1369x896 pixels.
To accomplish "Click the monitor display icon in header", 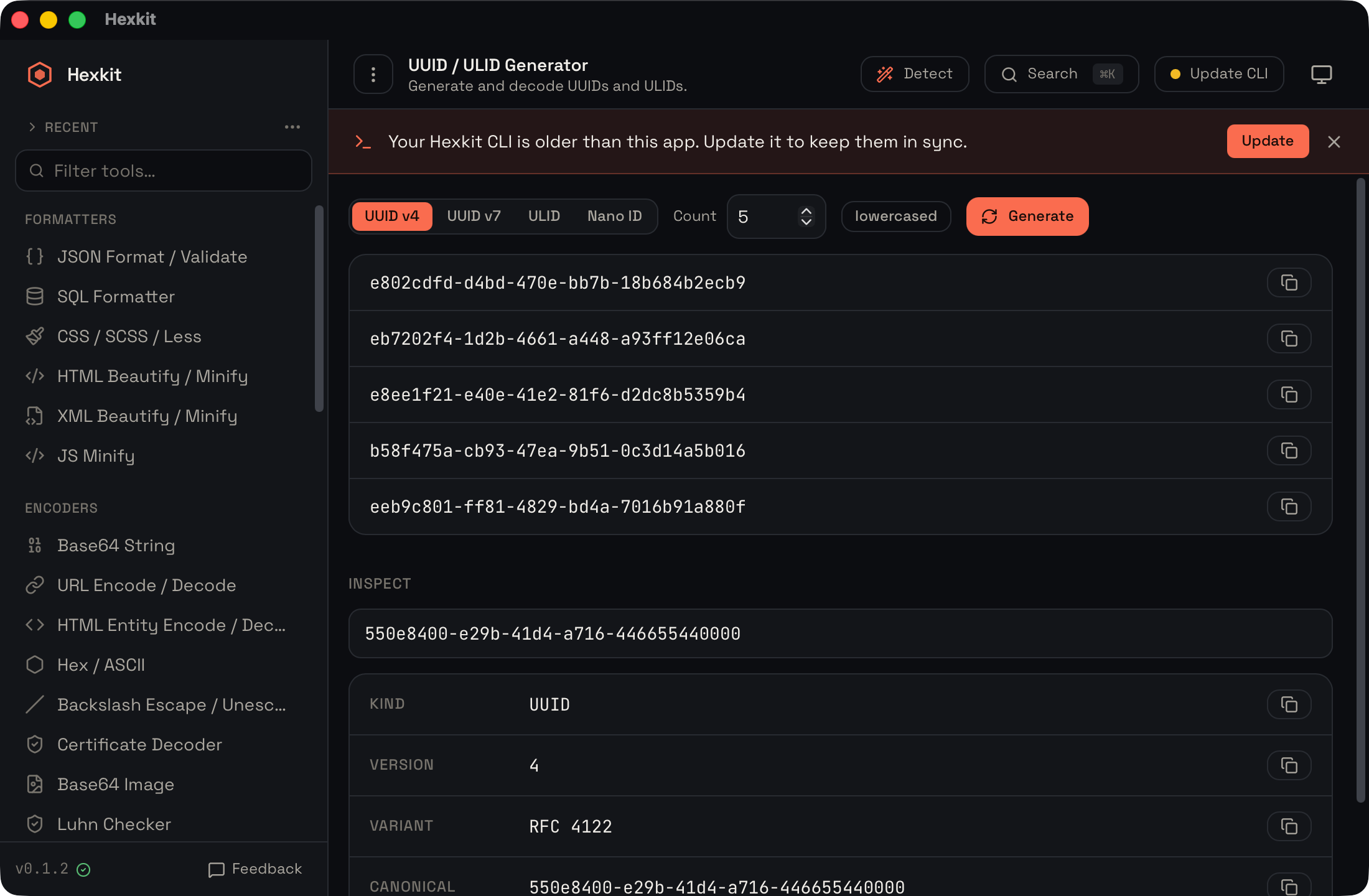I will (1321, 74).
